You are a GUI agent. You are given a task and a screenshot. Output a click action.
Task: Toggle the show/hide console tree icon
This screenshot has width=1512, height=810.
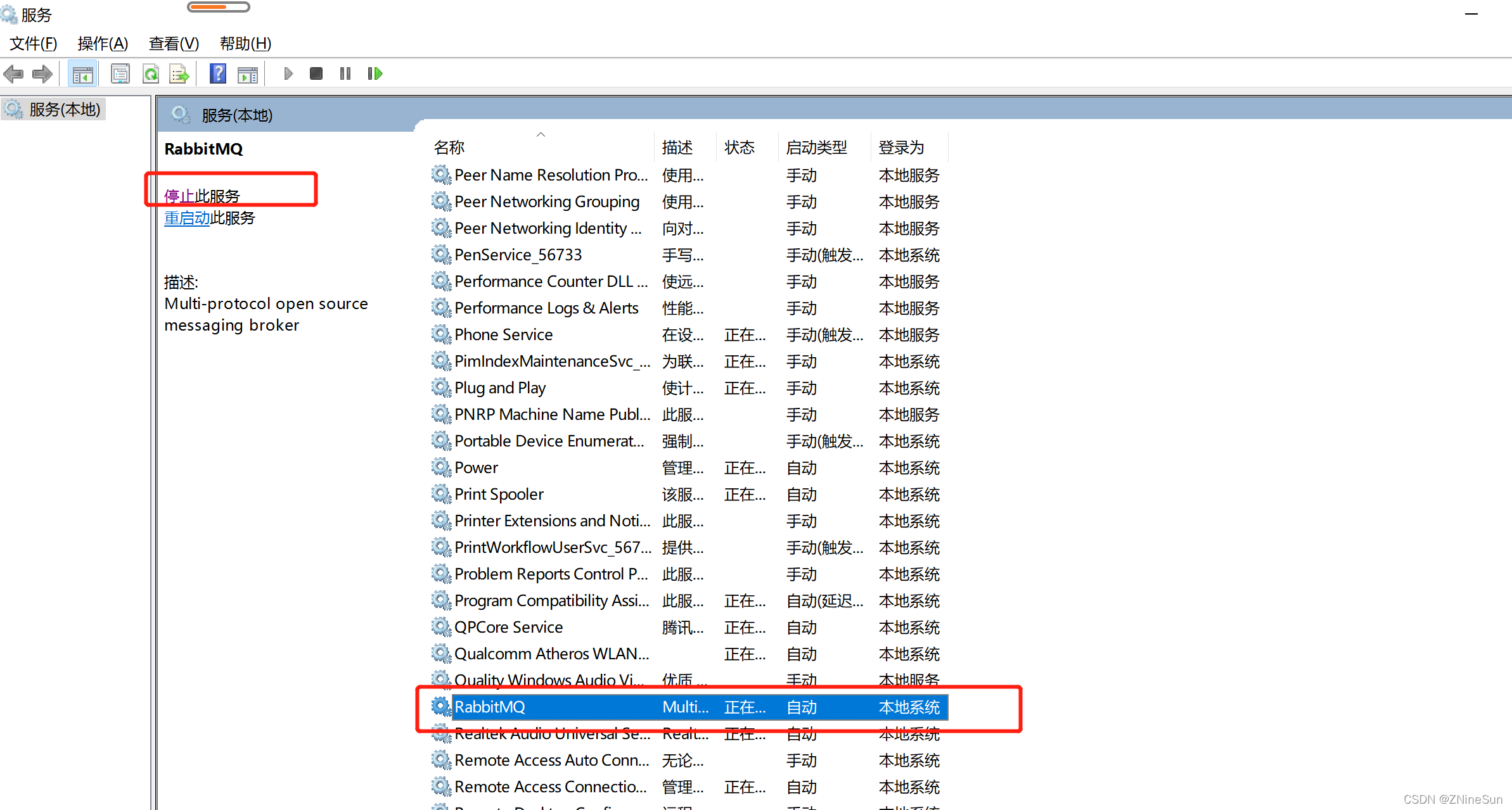(82, 74)
